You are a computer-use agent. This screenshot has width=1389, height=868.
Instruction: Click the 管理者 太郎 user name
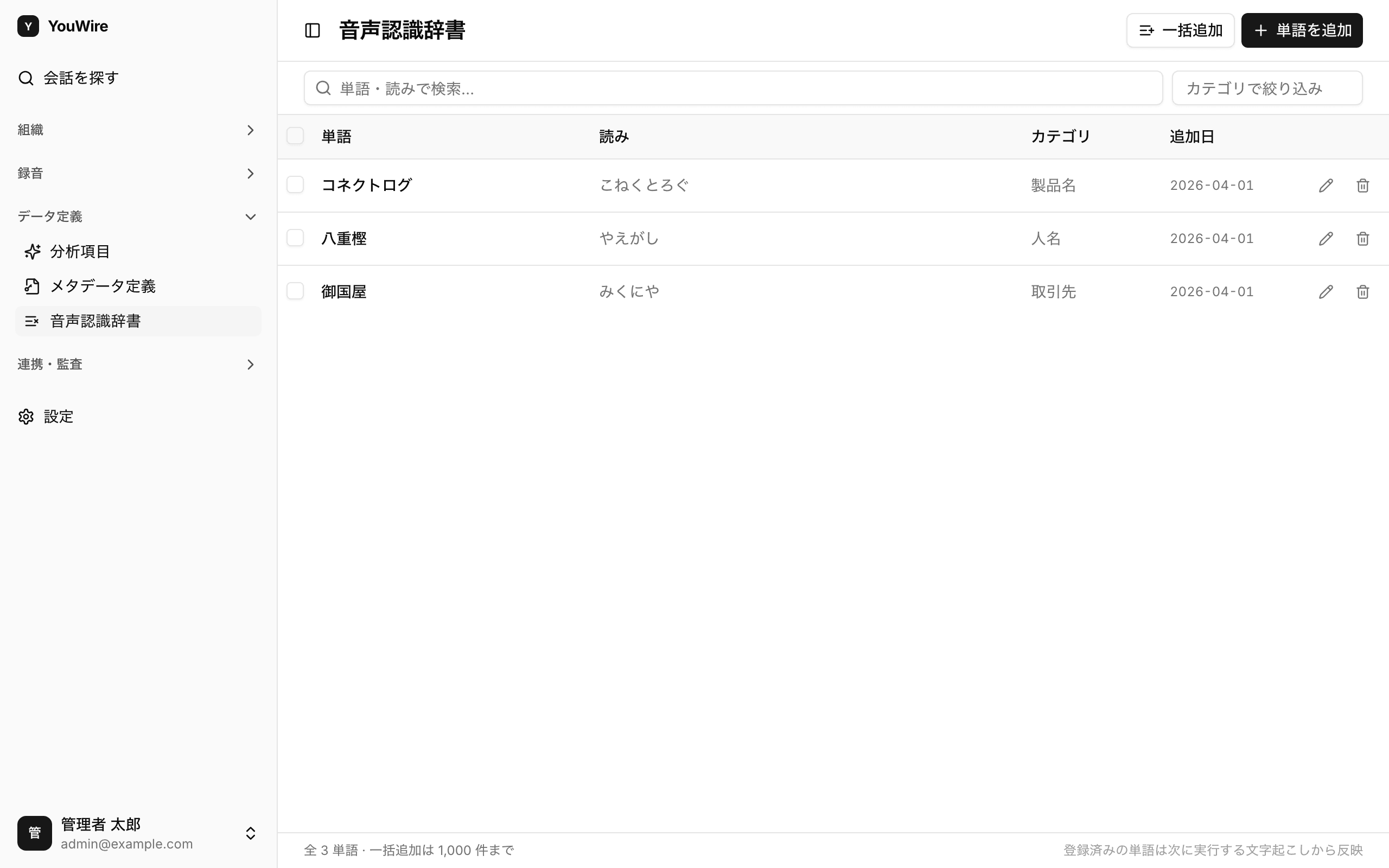point(100,825)
